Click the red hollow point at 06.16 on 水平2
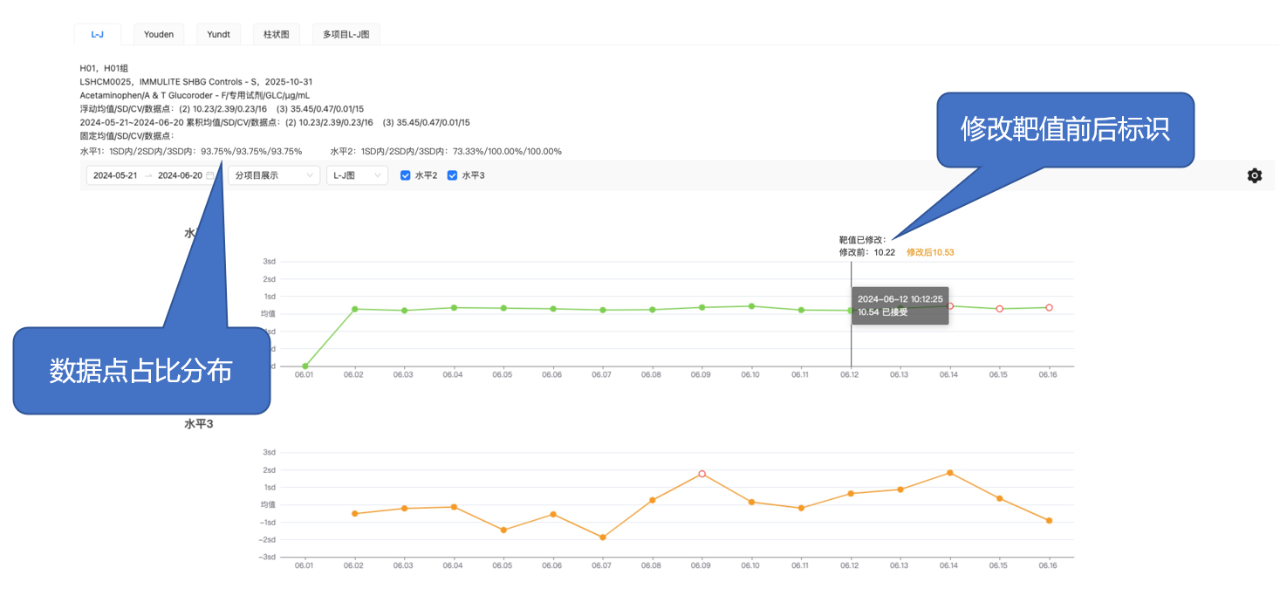This screenshot has width=1280, height=607. (1048, 308)
